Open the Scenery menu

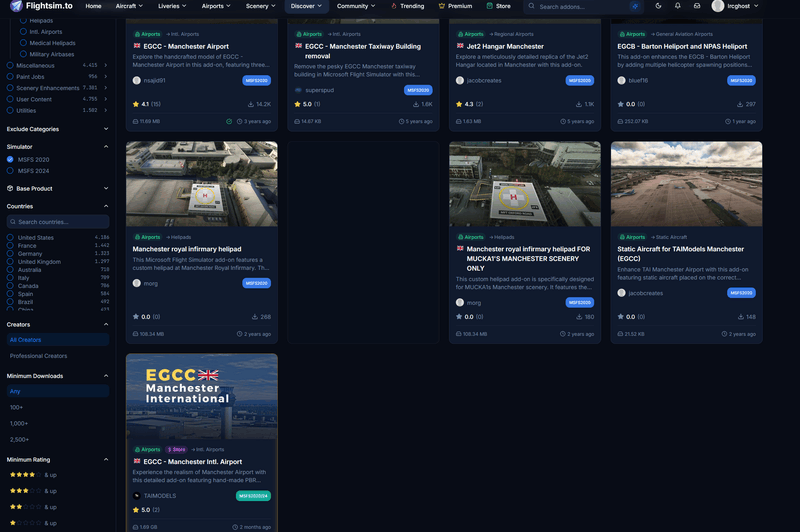pyautogui.click(x=260, y=6)
